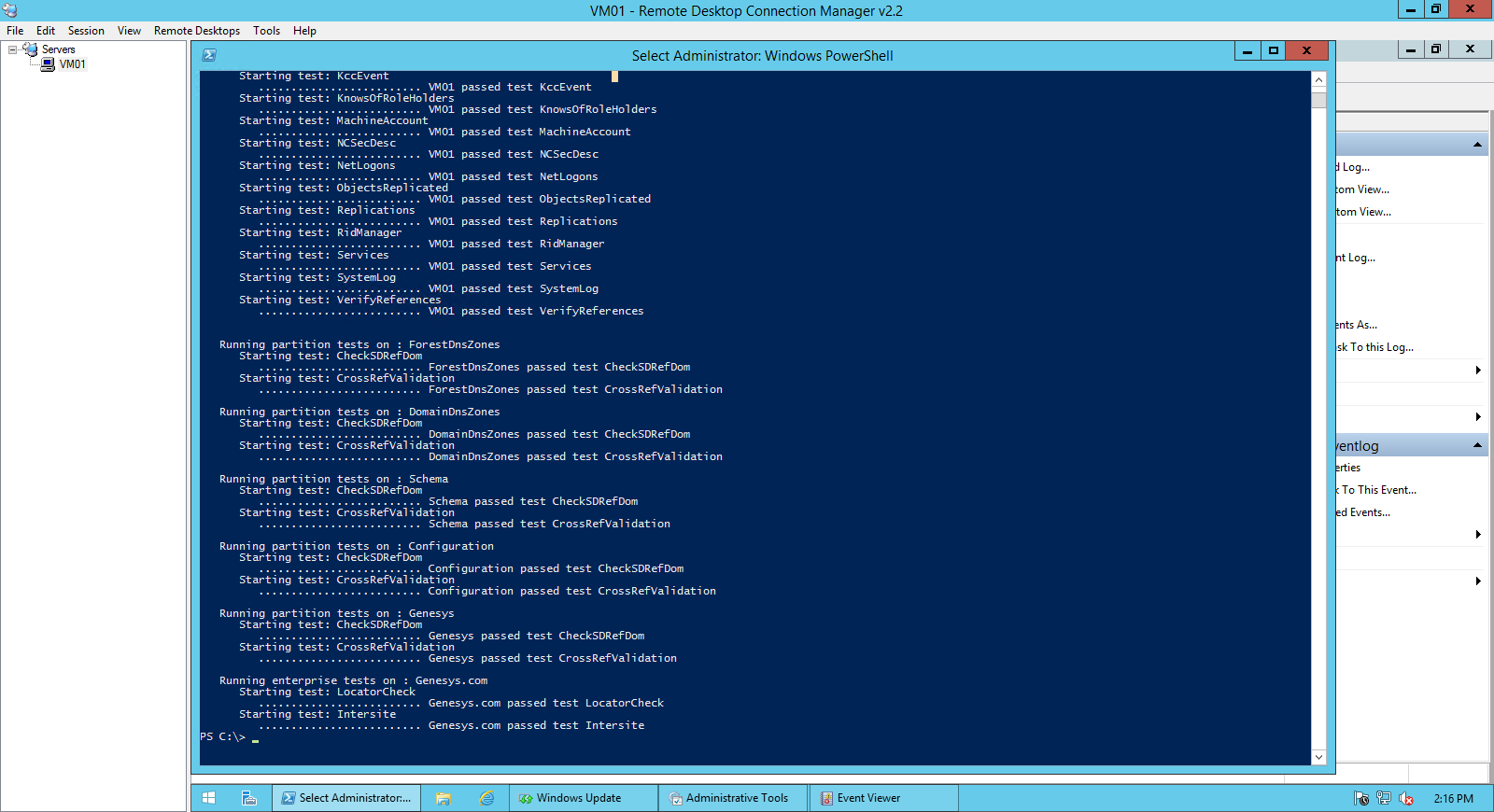1494x812 pixels.
Task: Close the PowerShell window
Action: click(1306, 51)
